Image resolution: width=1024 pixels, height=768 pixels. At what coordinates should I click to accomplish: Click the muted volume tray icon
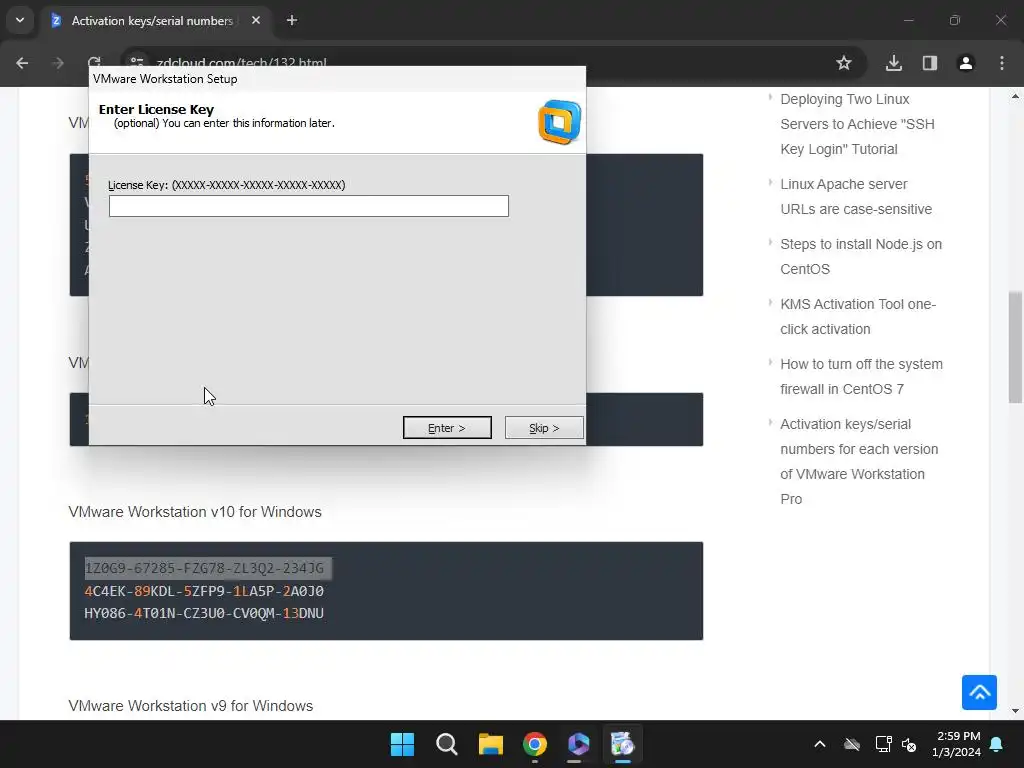(909, 744)
